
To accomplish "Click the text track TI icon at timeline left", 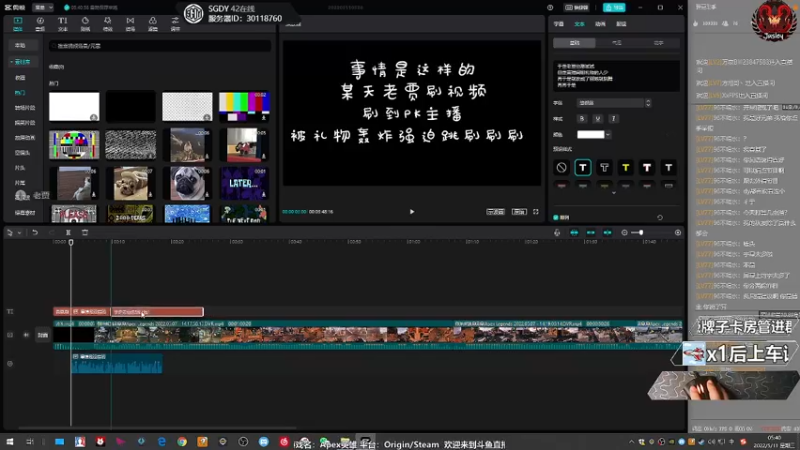I will click(x=10, y=311).
